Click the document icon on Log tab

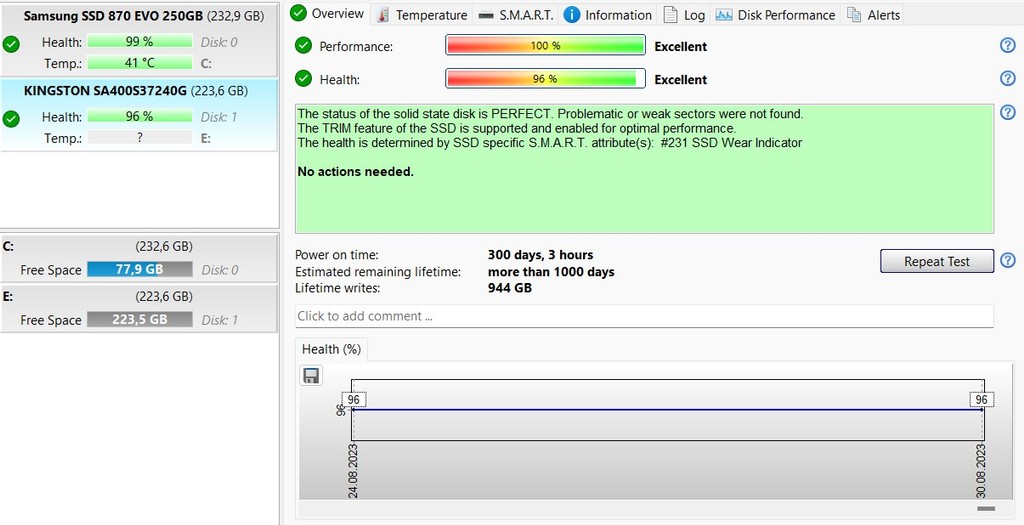tap(670, 14)
